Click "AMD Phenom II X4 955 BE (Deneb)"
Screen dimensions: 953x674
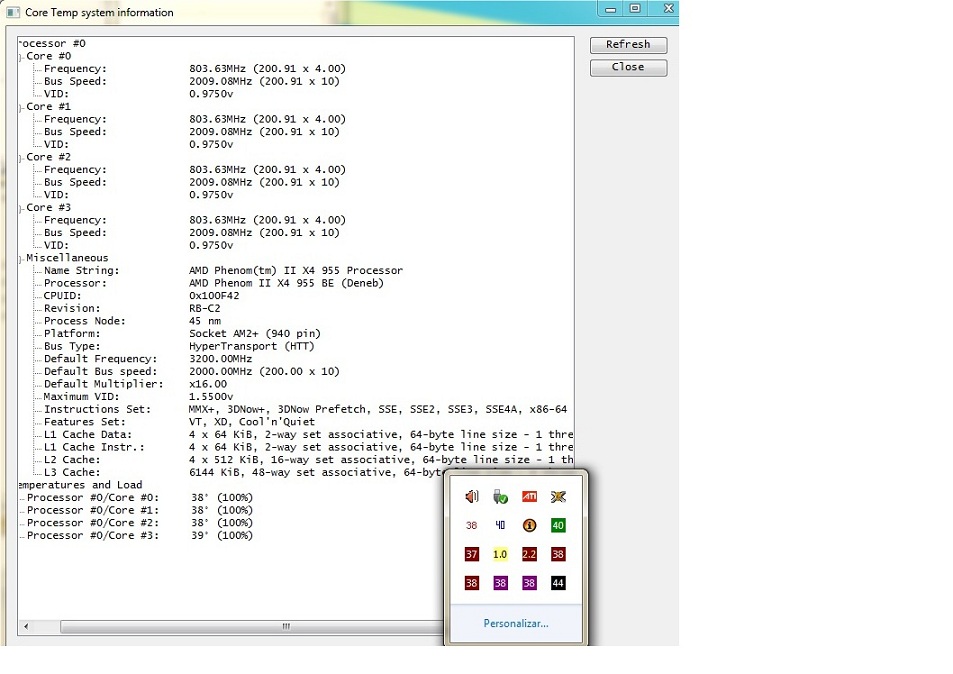pyautogui.click(x=286, y=283)
